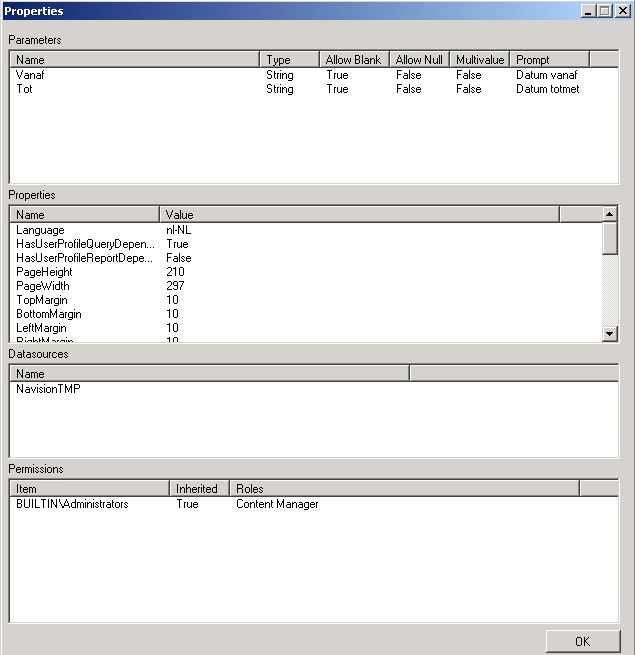Click the OK button

coord(583,641)
